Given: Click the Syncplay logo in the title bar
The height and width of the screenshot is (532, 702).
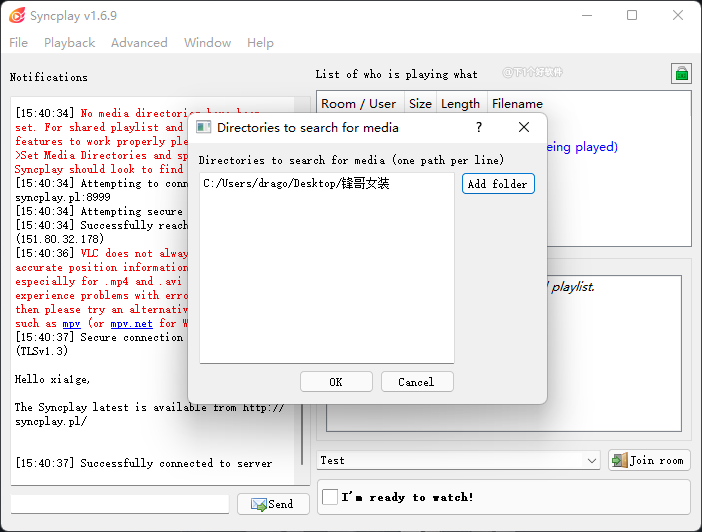Looking at the screenshot, I should tap(16, 15).
